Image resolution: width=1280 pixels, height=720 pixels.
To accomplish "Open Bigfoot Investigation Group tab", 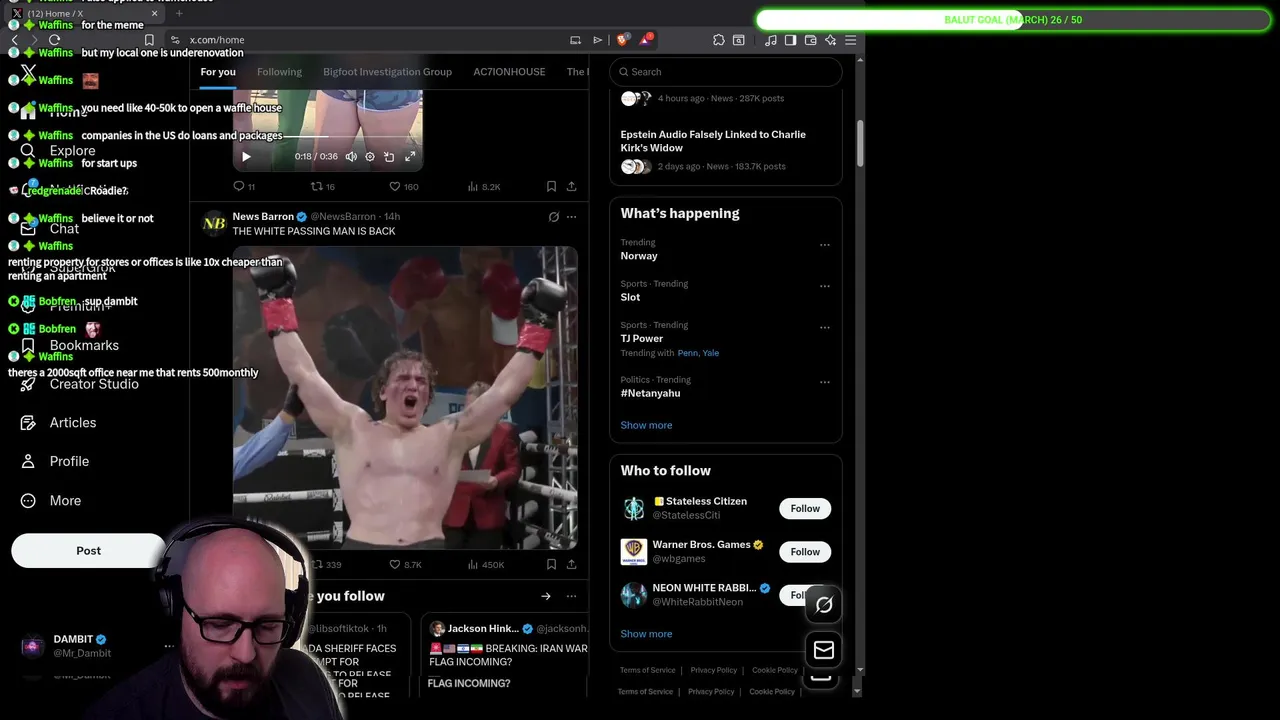I will [387, 72].
